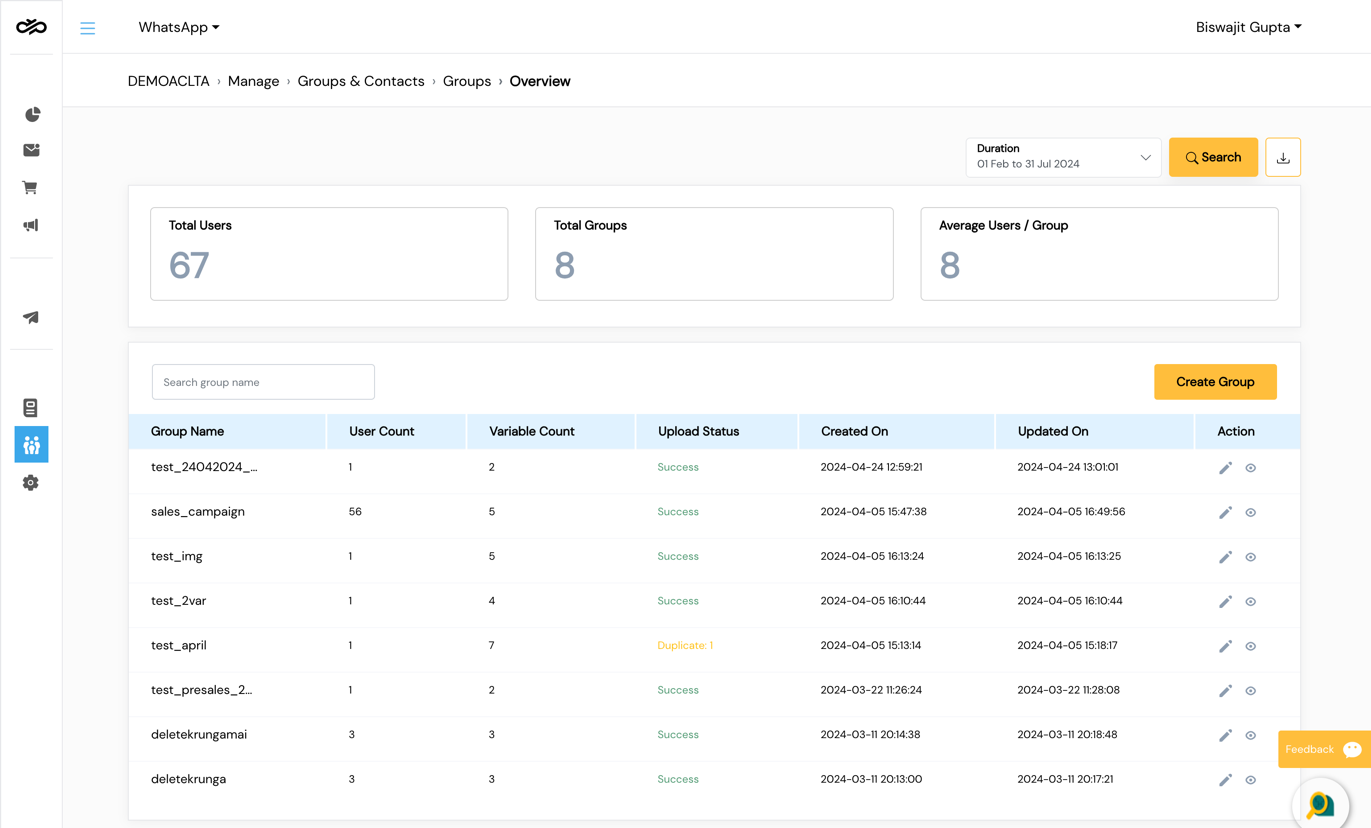Edit the test_april group with pencil icon
This screenshot has height=828, width=1371.
(x=1225, y=646)
